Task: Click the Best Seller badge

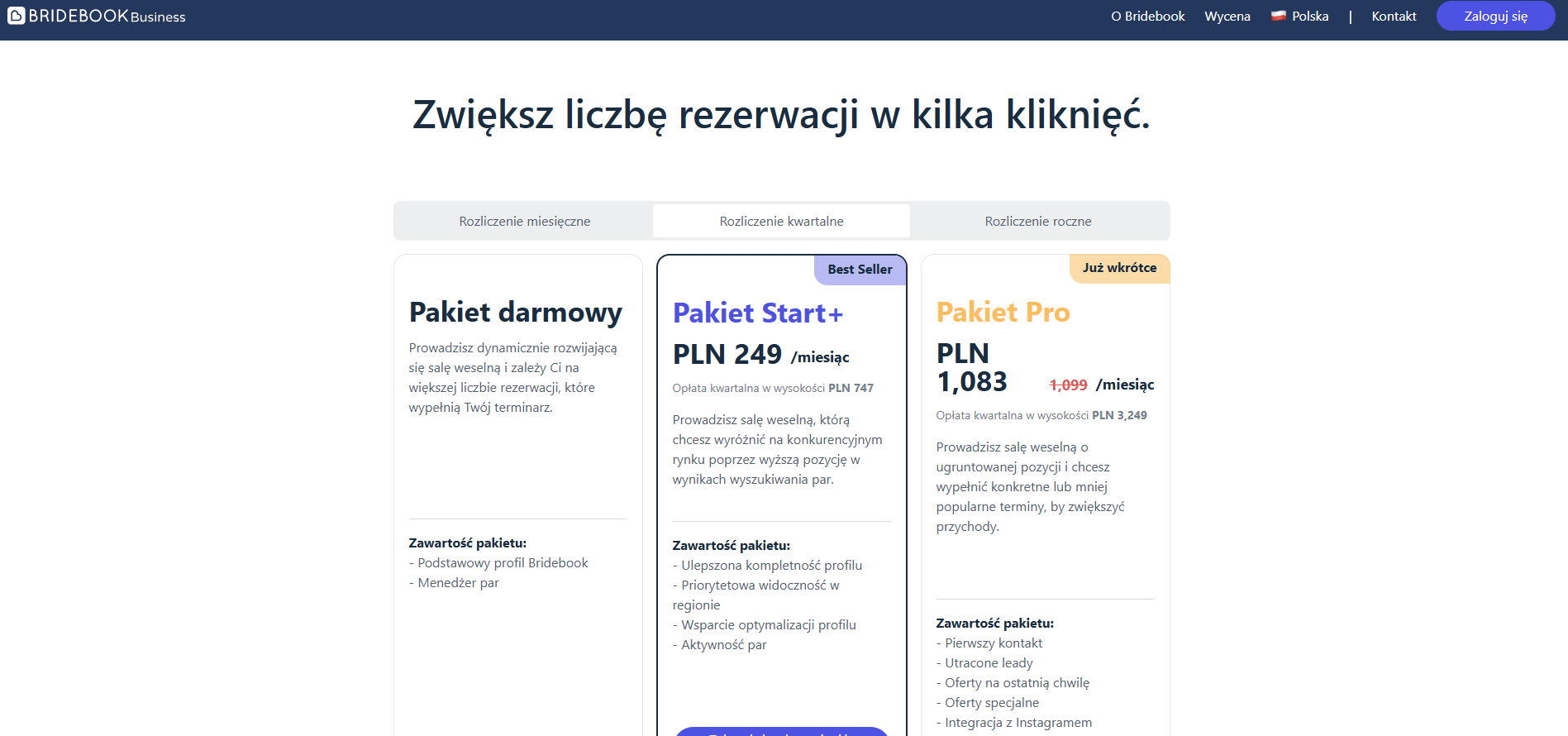Action: click(860, 270)
